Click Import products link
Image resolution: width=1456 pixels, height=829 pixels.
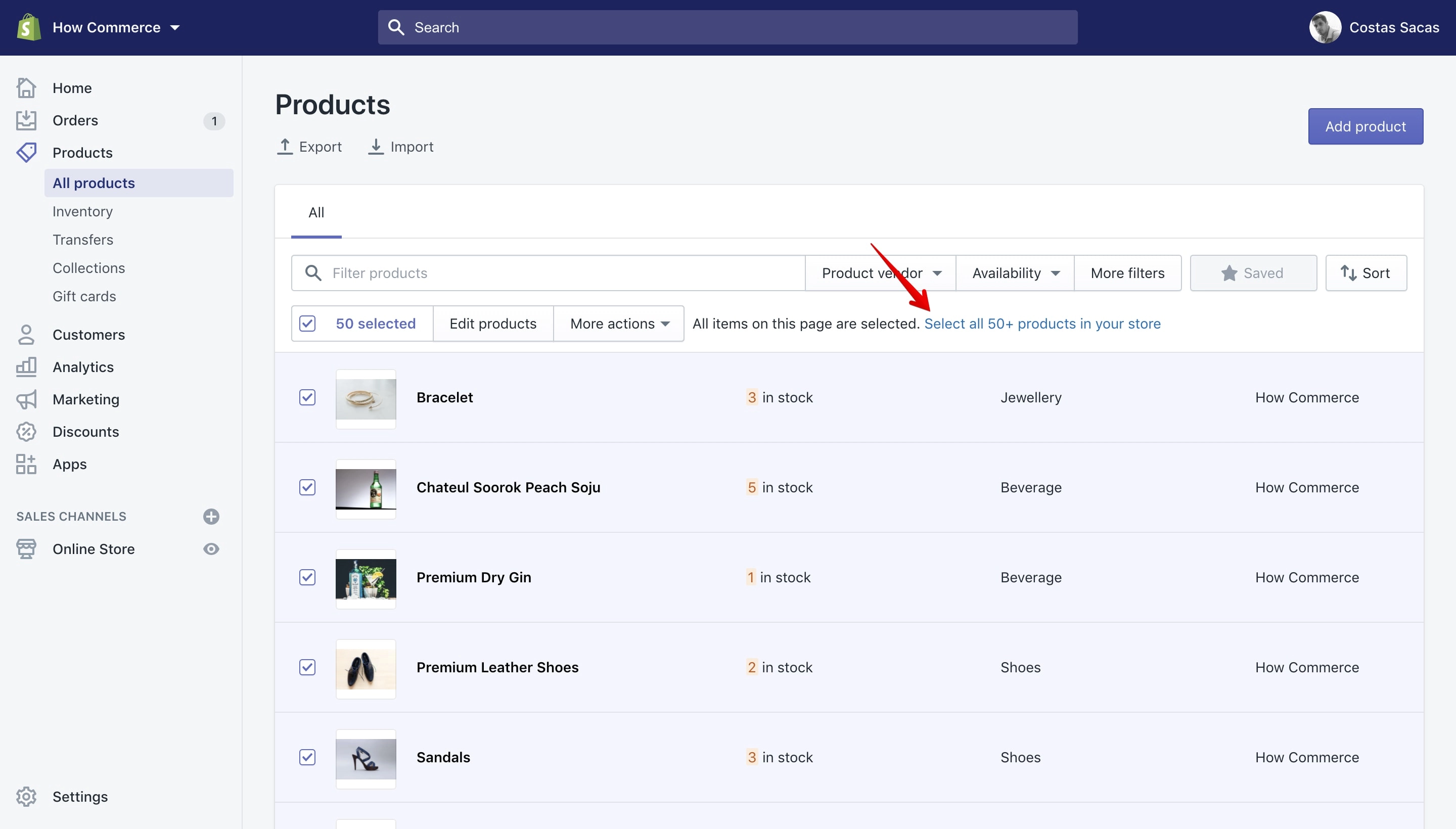[x=401, y=147]
